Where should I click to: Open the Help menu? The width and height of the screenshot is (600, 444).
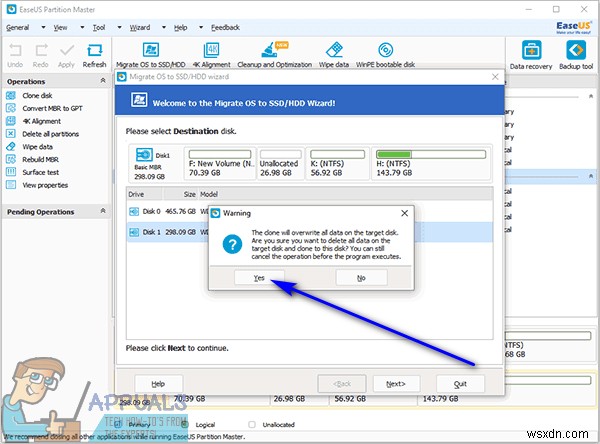click(180, 28)
